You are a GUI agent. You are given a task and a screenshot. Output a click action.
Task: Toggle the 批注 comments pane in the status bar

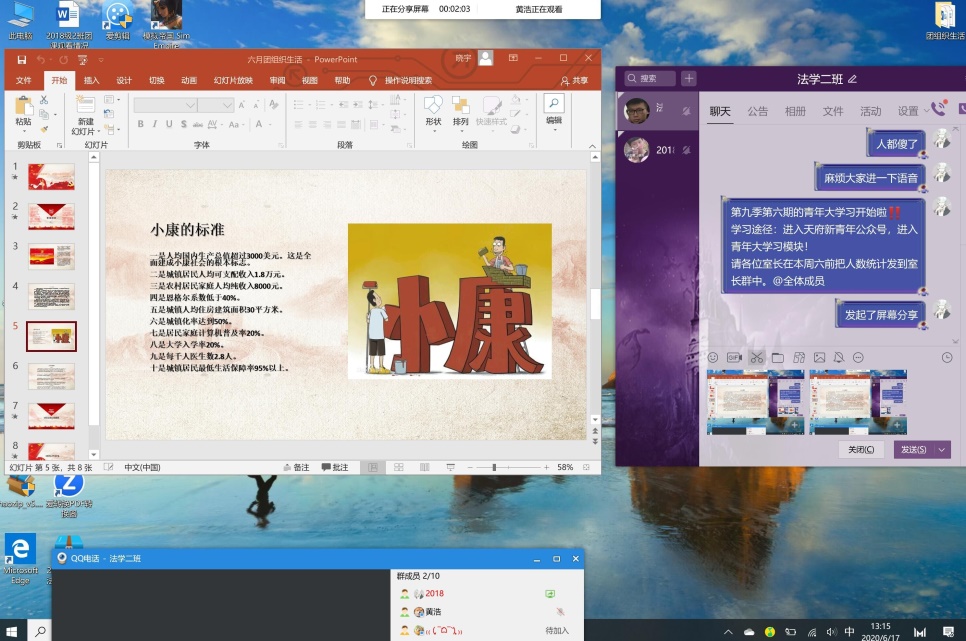(335, 467)
